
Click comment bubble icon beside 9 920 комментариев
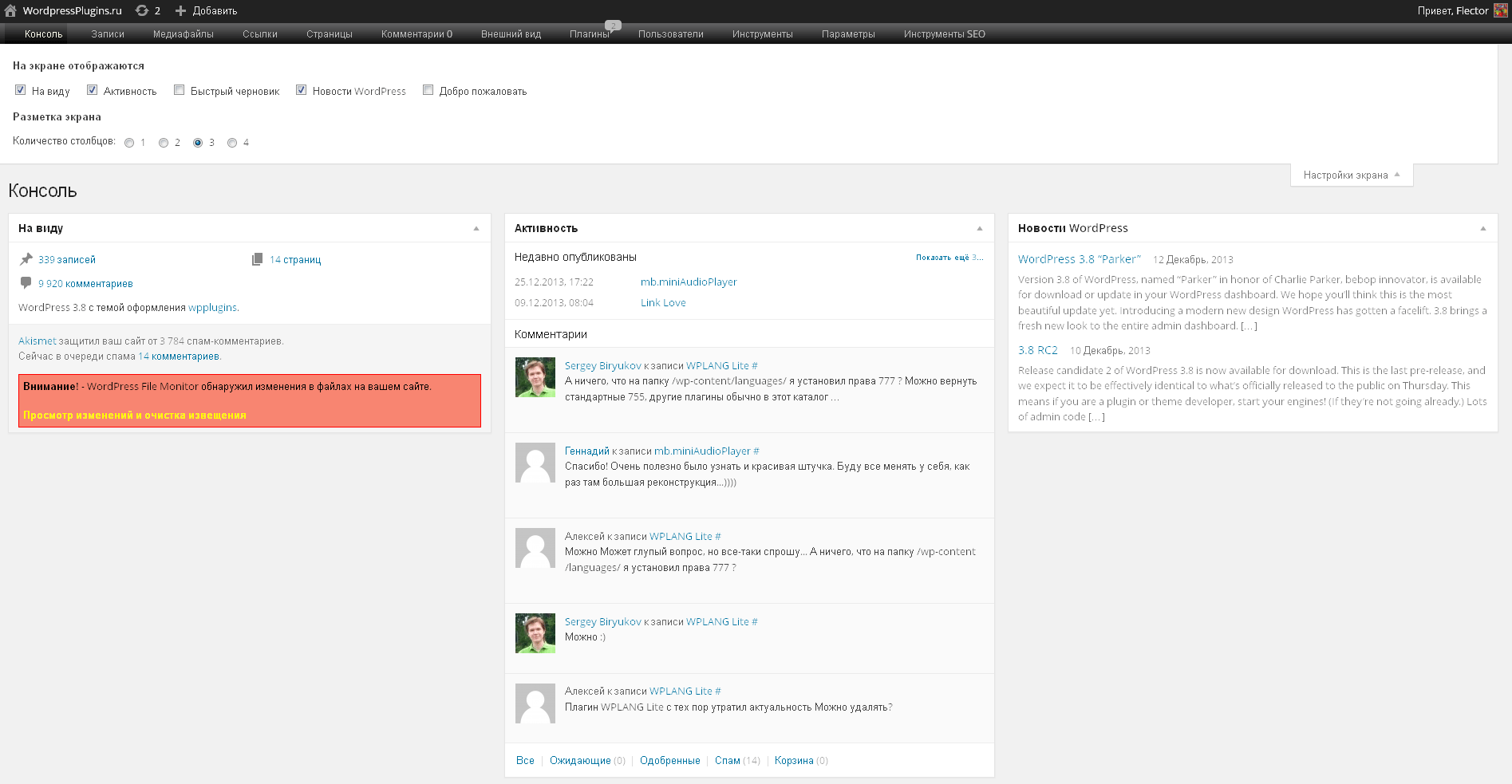coord(26,282)
